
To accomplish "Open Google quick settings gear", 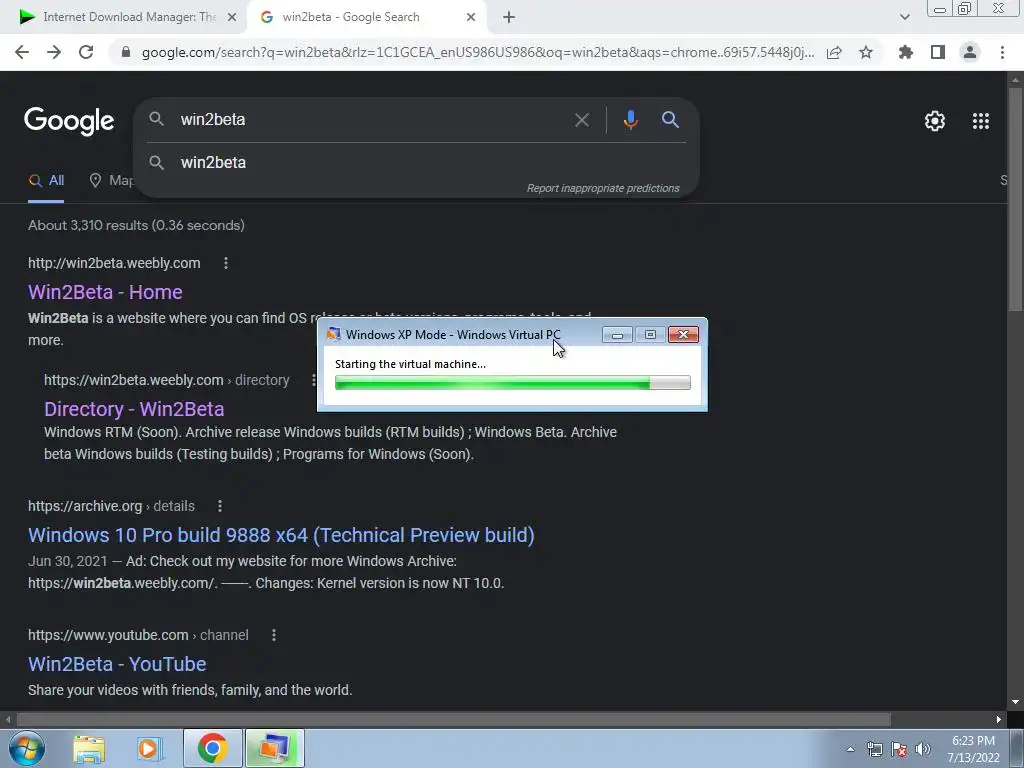I will coord(935,121).
